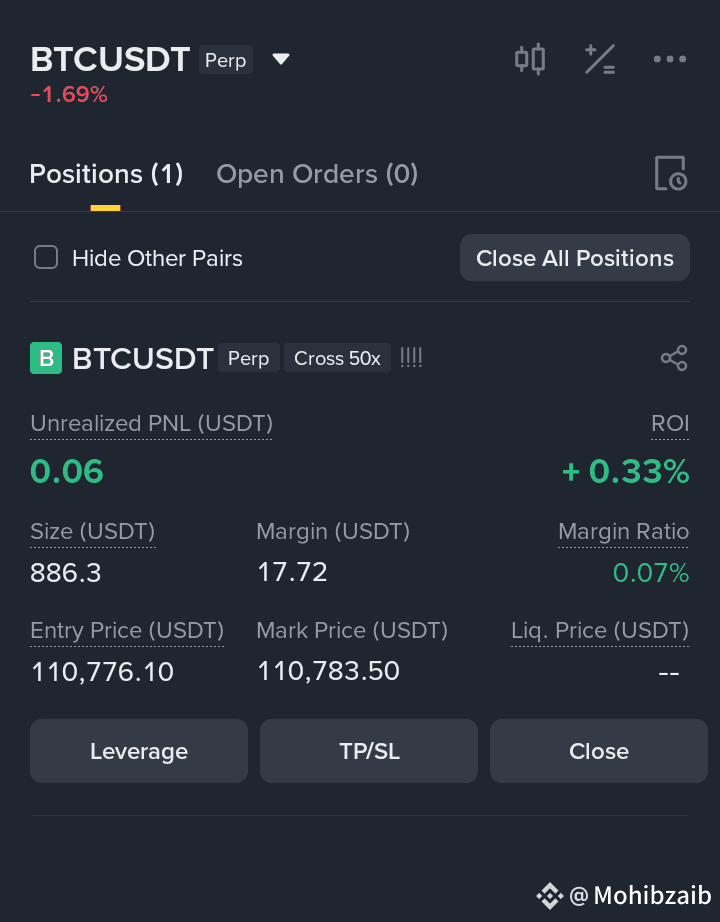Open the calculator plus-slash icon
This screenshot has height=922, width=720.
coord(600,59)
